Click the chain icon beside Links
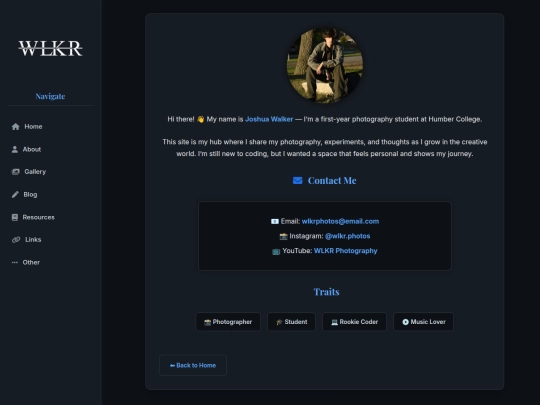The width and height of the screenshot is (540, 405). (x=16, y=240)
